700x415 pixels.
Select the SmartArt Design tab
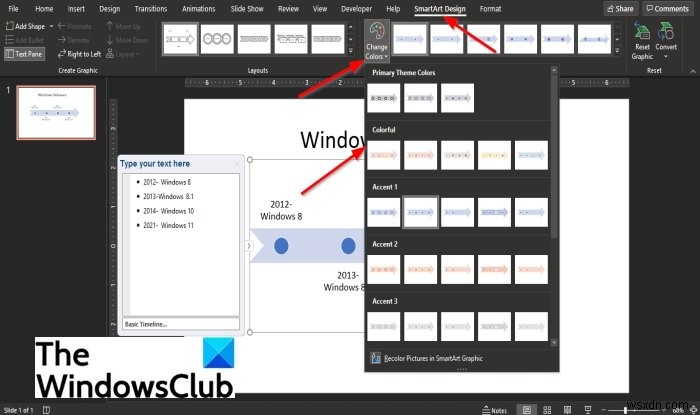pyautogui.click(x=440, y=8)
